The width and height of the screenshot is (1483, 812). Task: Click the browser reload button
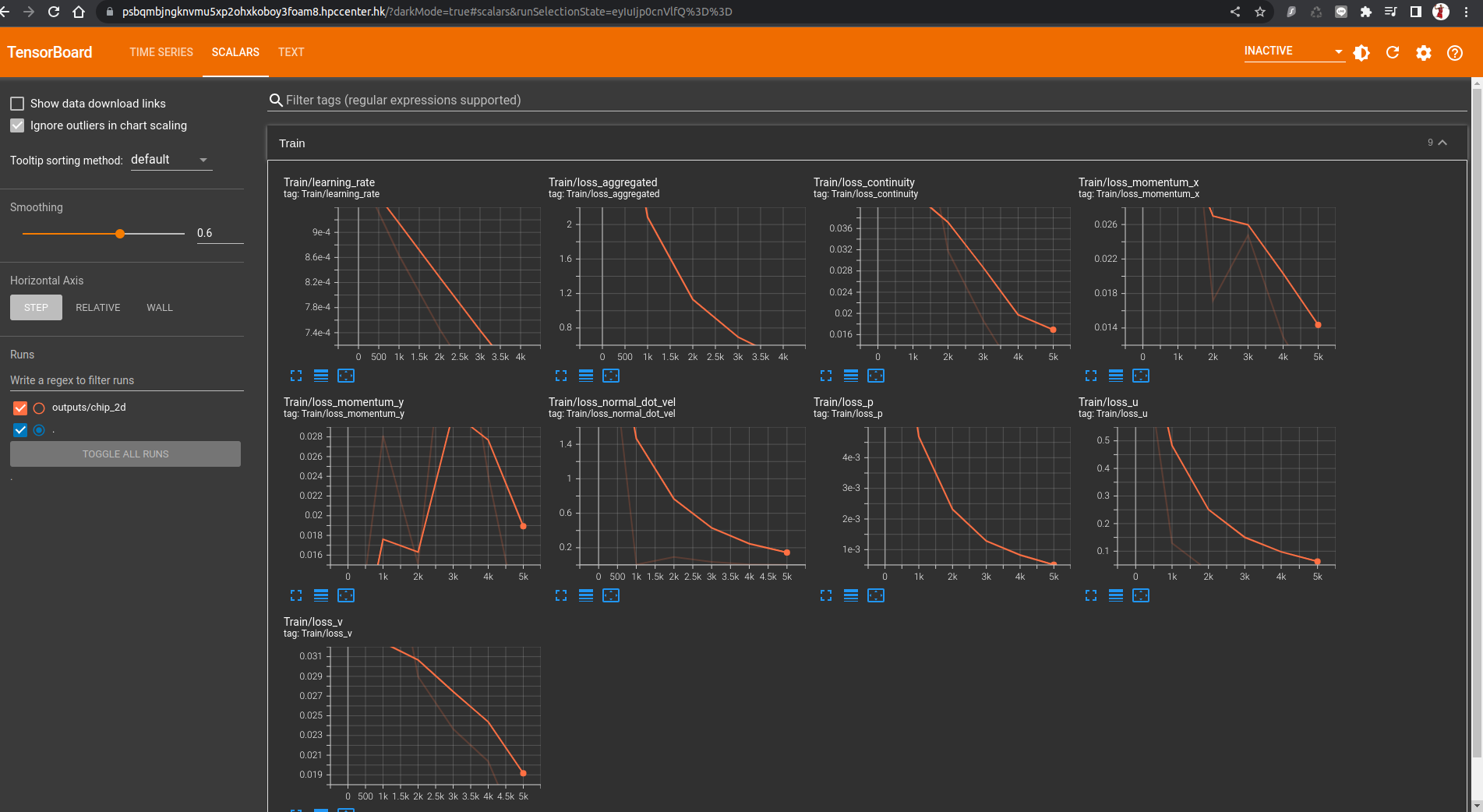tap(54, 12)
